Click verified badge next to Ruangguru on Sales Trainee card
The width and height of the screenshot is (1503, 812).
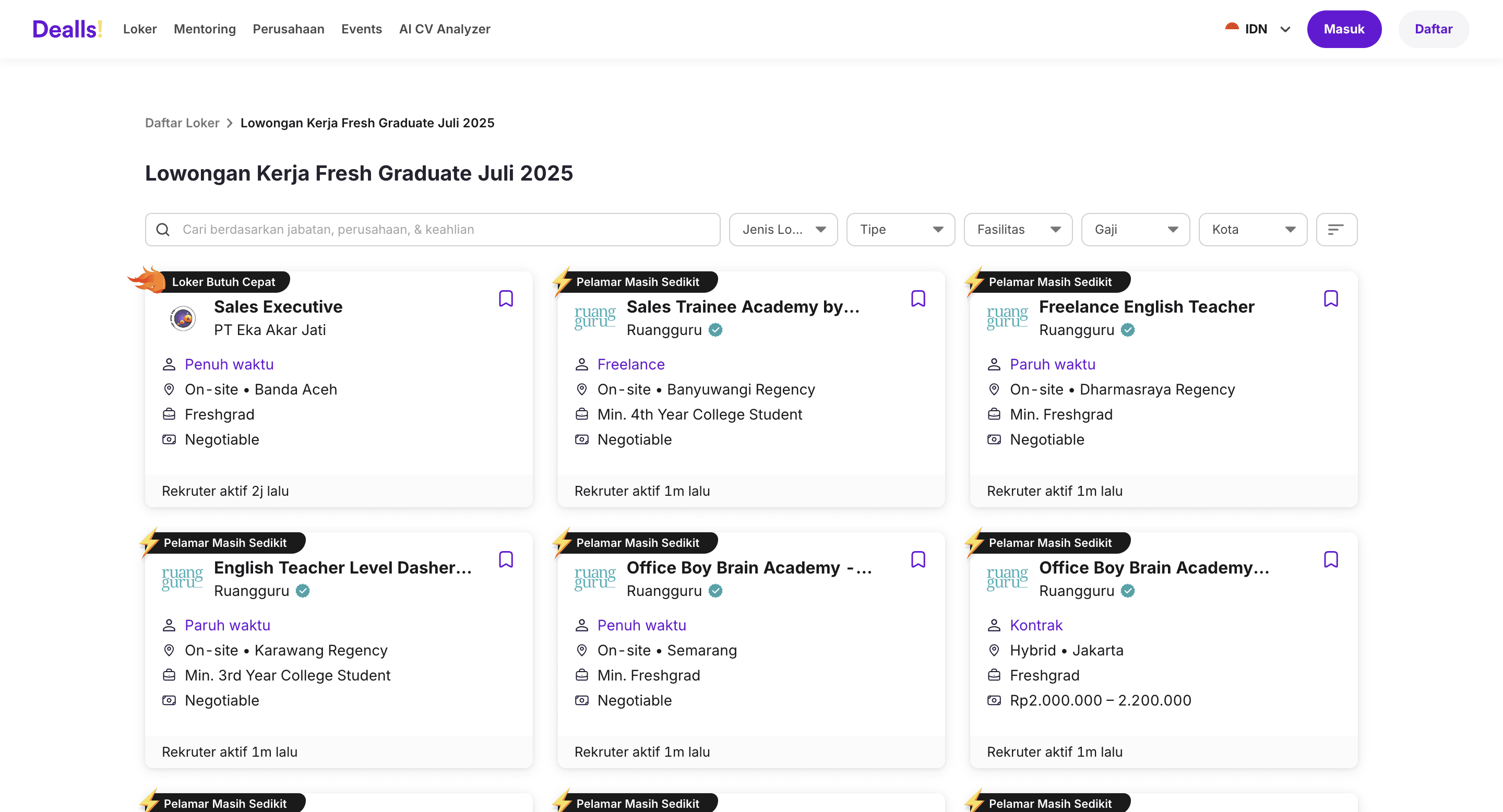pyautogui.click(x=715, y=330)
